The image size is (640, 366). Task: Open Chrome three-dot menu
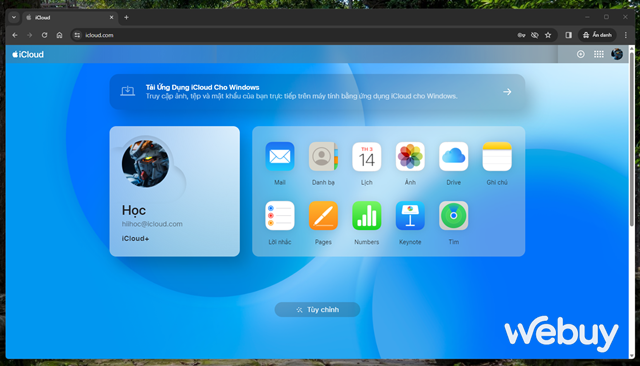626,35
